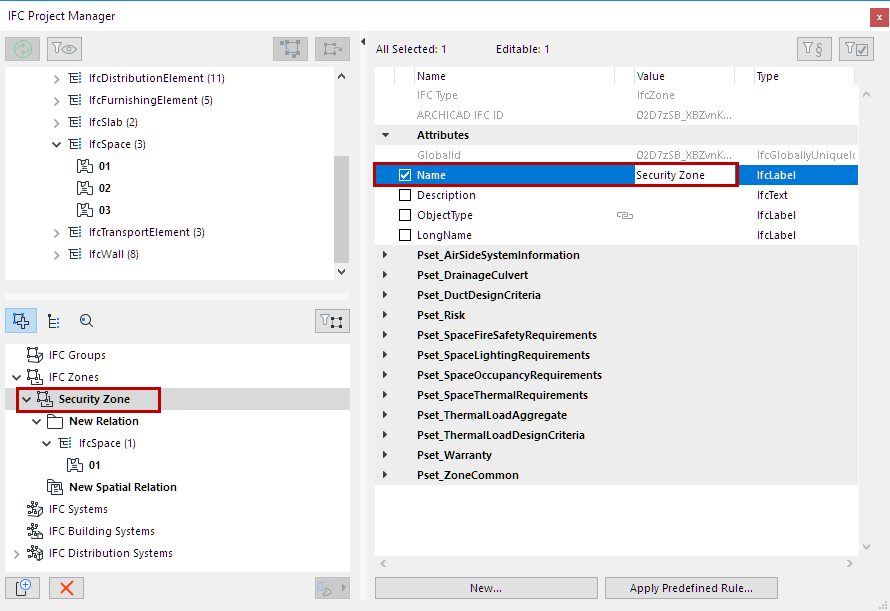
Task: Collapse the Attributes section
Action: pos(385,134)
